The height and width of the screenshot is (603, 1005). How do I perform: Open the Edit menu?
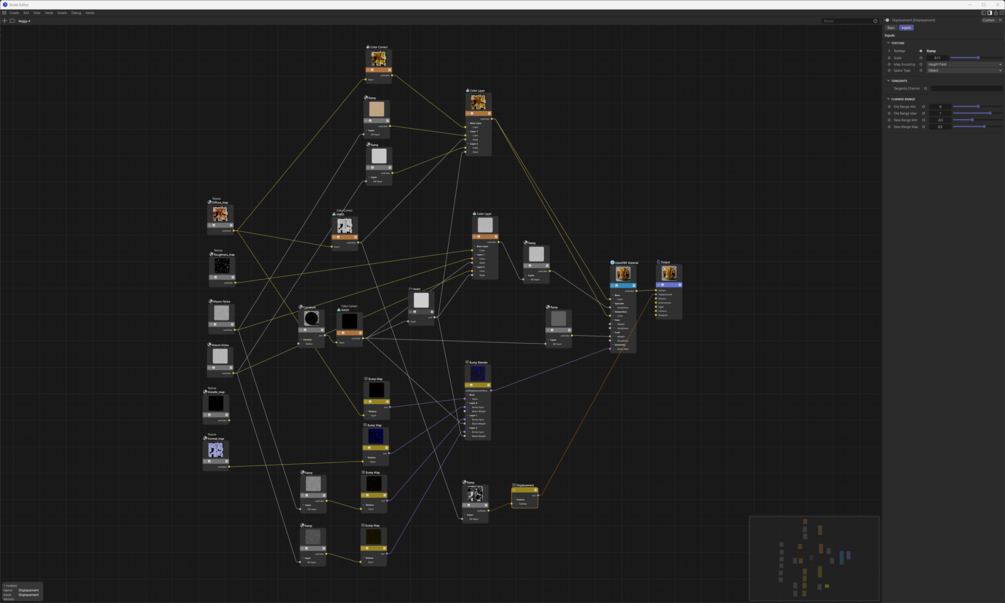tap(26, 13)
